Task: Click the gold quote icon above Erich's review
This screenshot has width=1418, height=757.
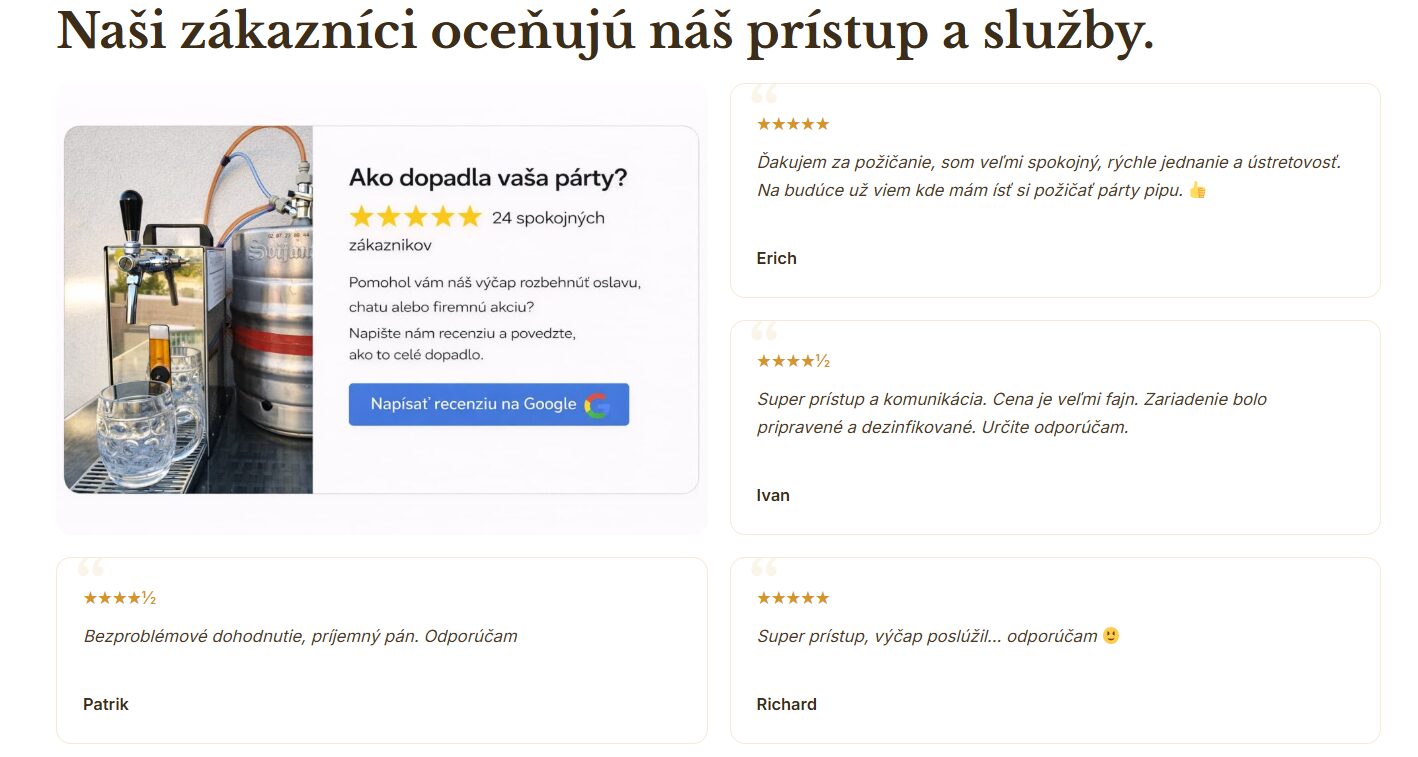Action: coord(763,96)
